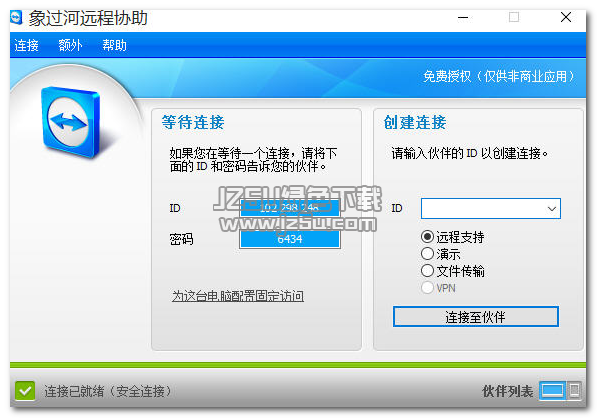Viewport: 597px width, 418px height.
Task: Show partner list with the wide panel icon
Action: [x=552, y=391]
